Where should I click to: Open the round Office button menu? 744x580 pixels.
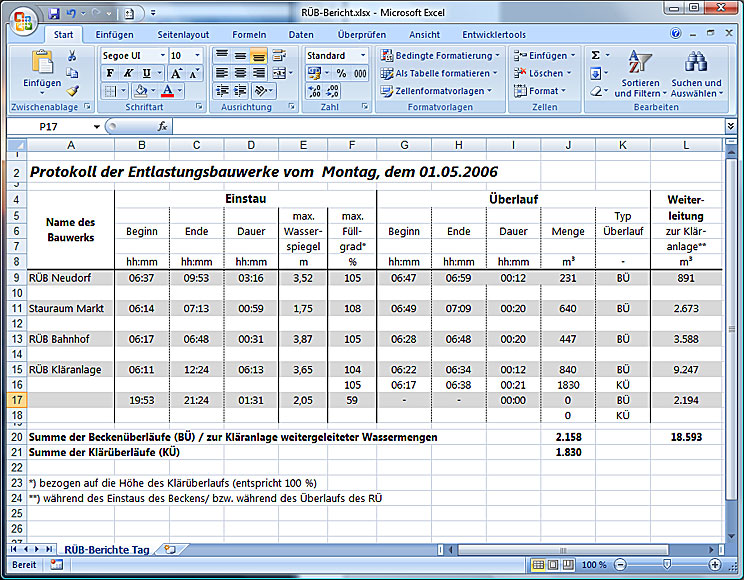(23, 21)
